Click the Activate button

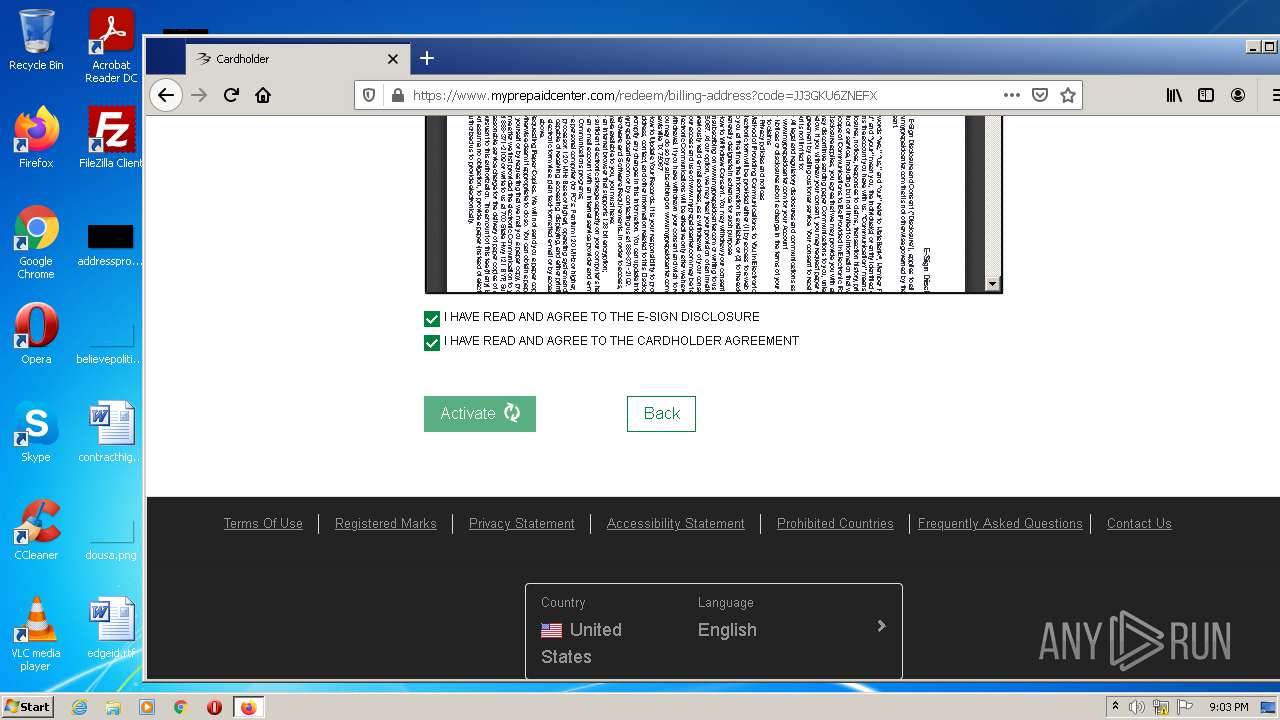pos(480,414)
